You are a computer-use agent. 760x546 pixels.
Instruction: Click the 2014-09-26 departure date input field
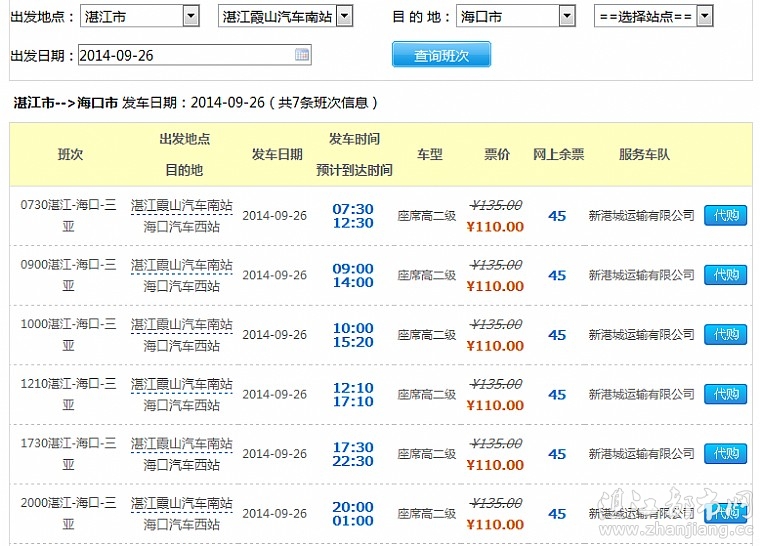tap(185, 55)
